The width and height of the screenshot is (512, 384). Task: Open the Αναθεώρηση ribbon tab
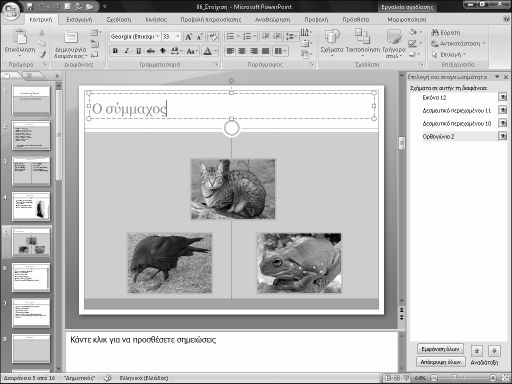272,20
